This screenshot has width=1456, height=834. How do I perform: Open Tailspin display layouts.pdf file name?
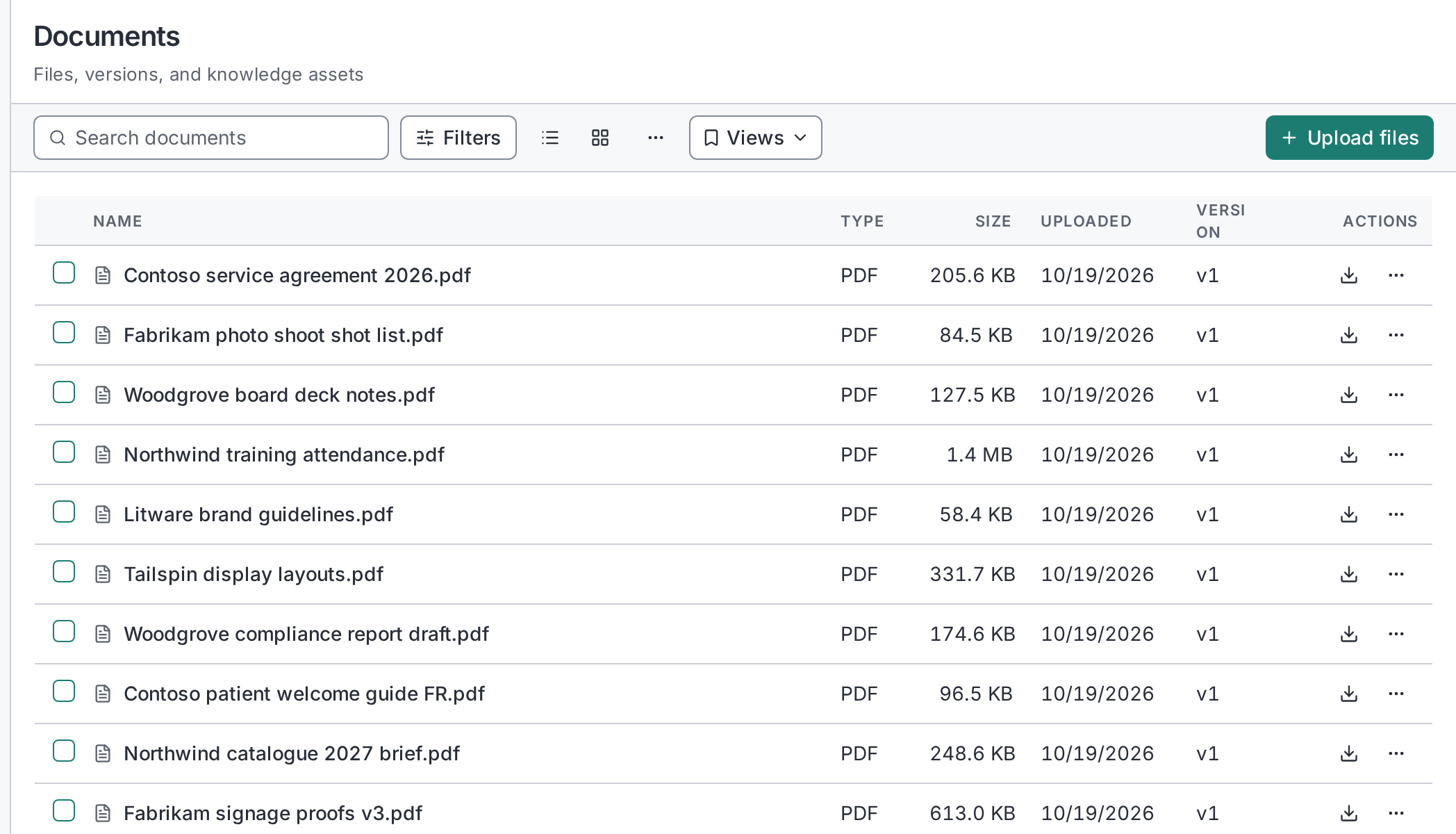[x=254, y=574]
